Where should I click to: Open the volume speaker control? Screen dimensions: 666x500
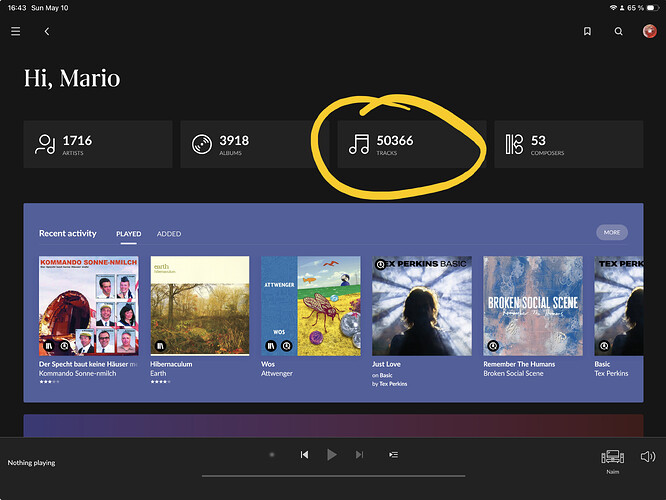pyautogui.click(x=648, y=457)
